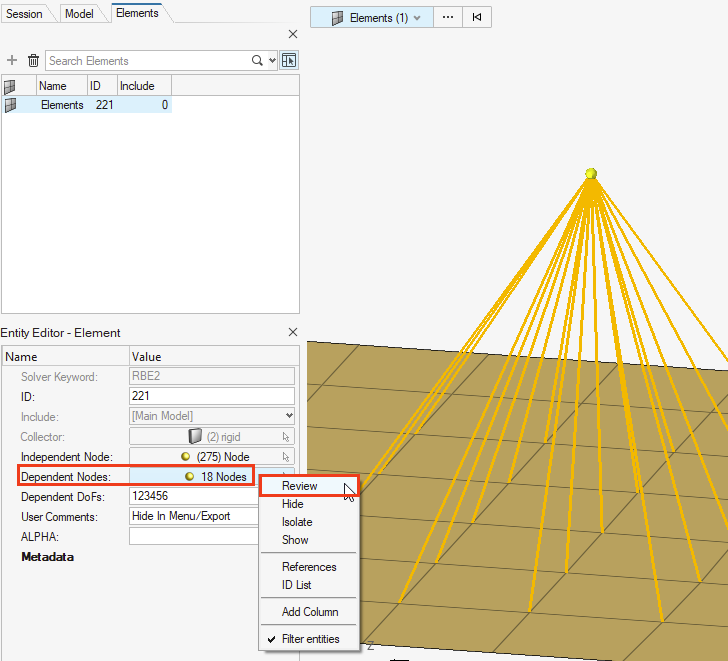
Task: Open the three-dots options button
Action: coord(448,17)
